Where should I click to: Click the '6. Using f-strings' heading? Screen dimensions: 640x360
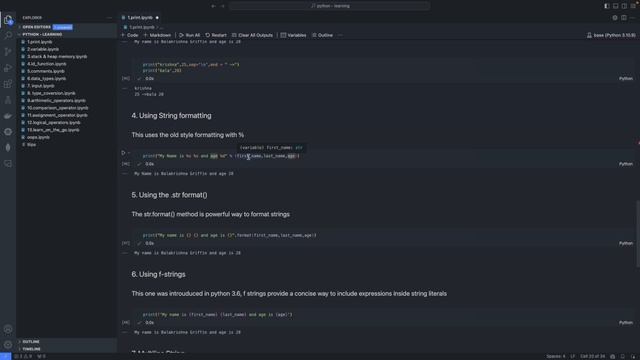158,274
